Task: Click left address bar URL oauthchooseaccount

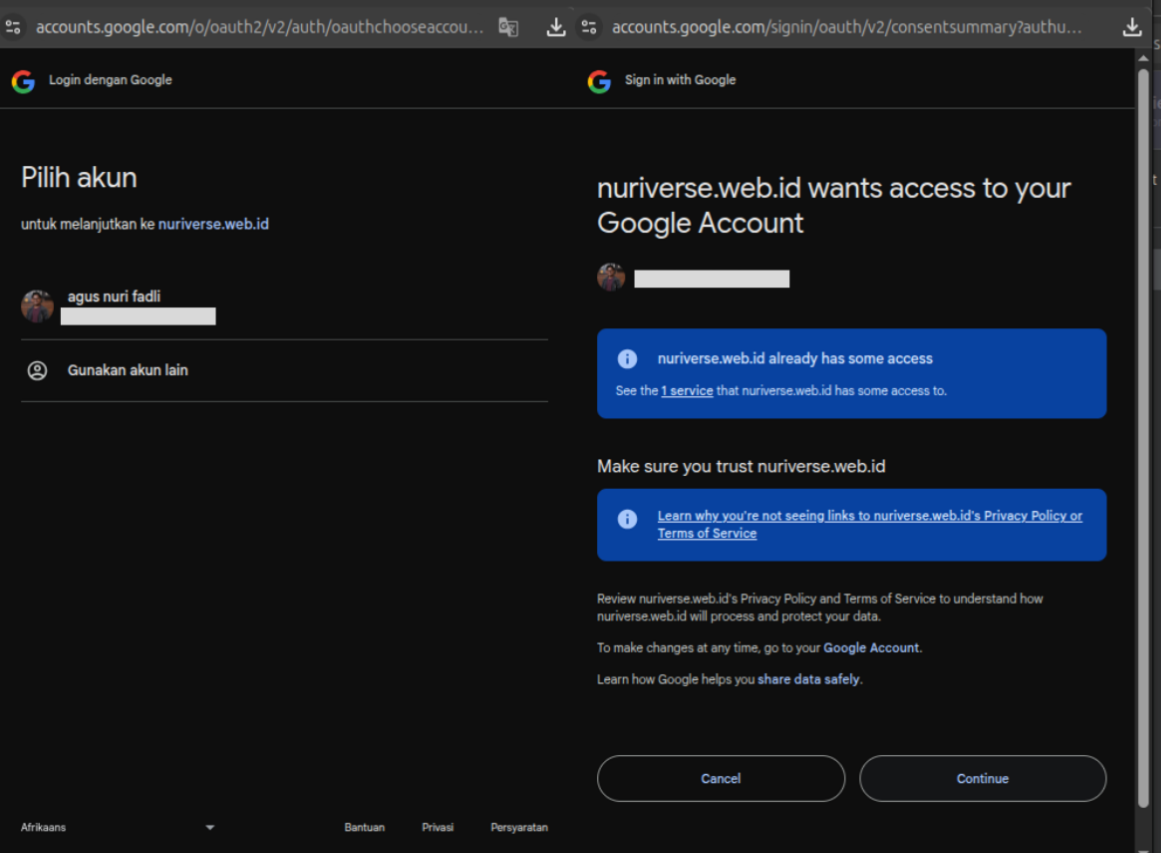Action: 259,27
